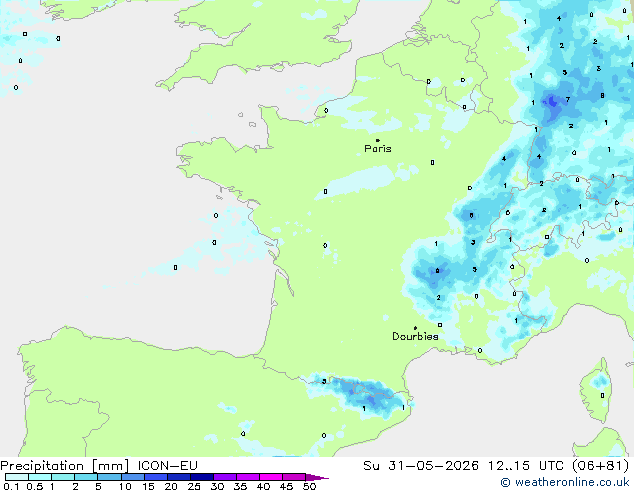The width and height of the screenshot is (634, 490).
Task: Click legend swatch between 40 and 45
Action: pyautogui.click(x=271, y=477)
